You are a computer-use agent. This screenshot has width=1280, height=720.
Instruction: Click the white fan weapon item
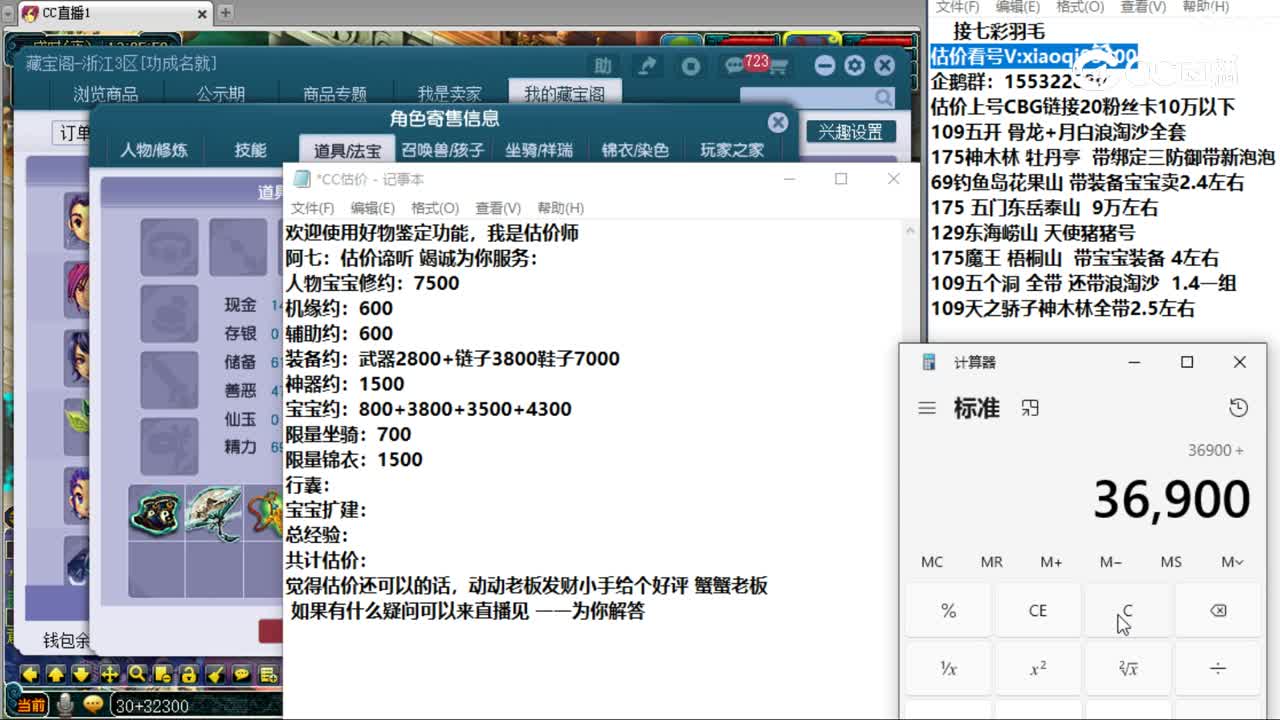click(213, 511)
